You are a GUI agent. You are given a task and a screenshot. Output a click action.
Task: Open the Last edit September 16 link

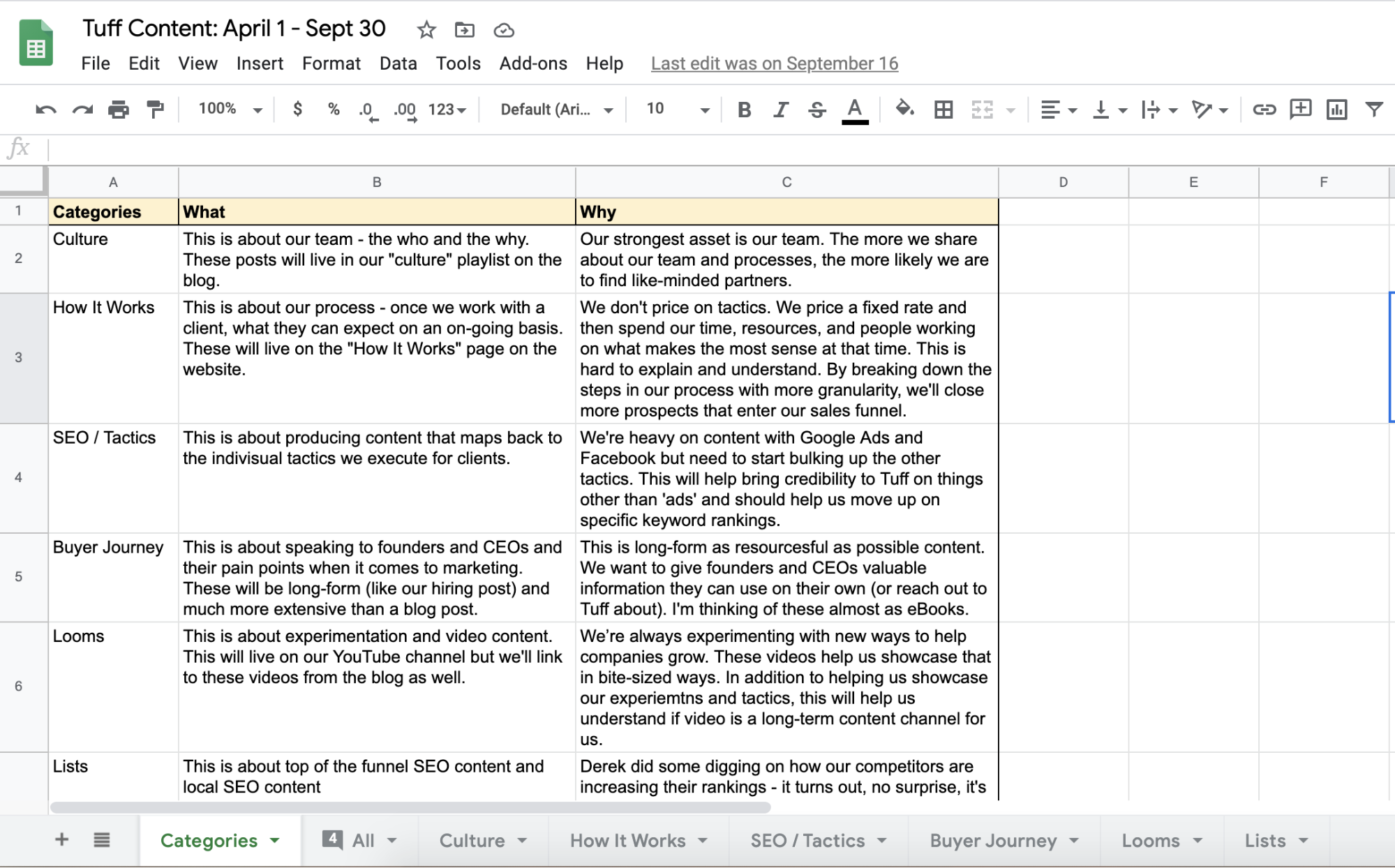pyautogui.click(x=774, y=63)
